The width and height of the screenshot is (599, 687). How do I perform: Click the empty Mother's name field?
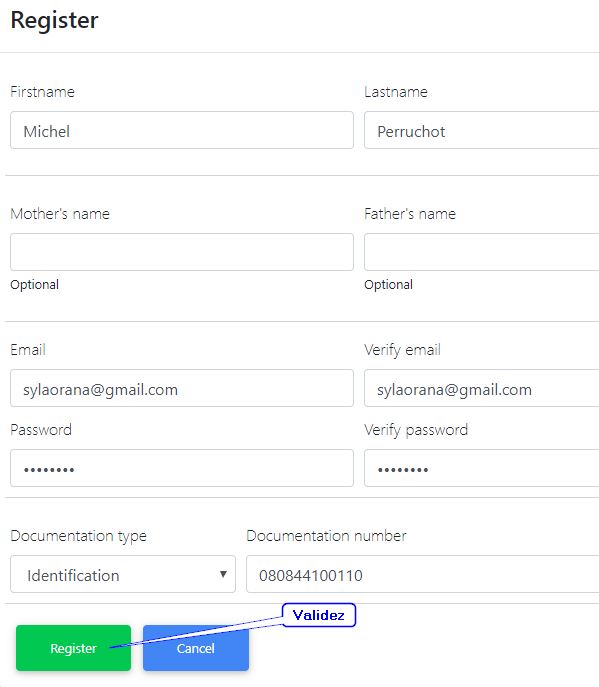tap(182, 252)
